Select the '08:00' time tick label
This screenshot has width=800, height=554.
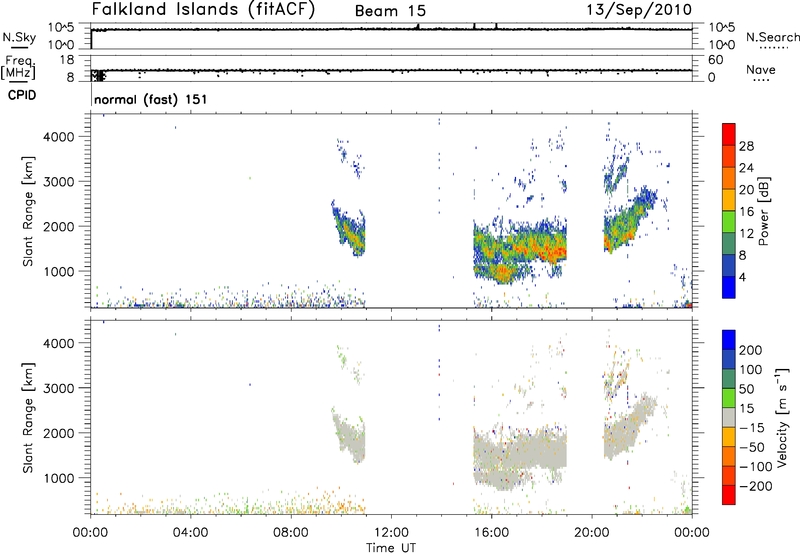click(x=291, y=533)
